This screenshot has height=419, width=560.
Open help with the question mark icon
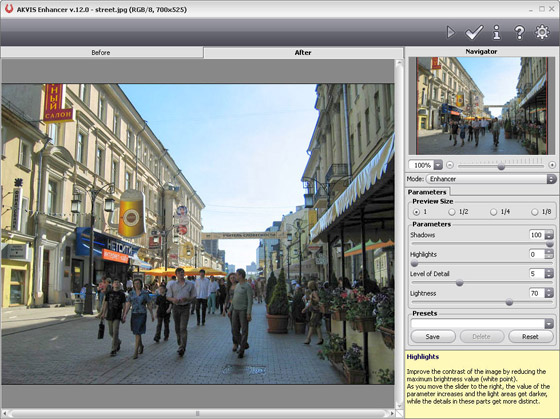[519, 33]
